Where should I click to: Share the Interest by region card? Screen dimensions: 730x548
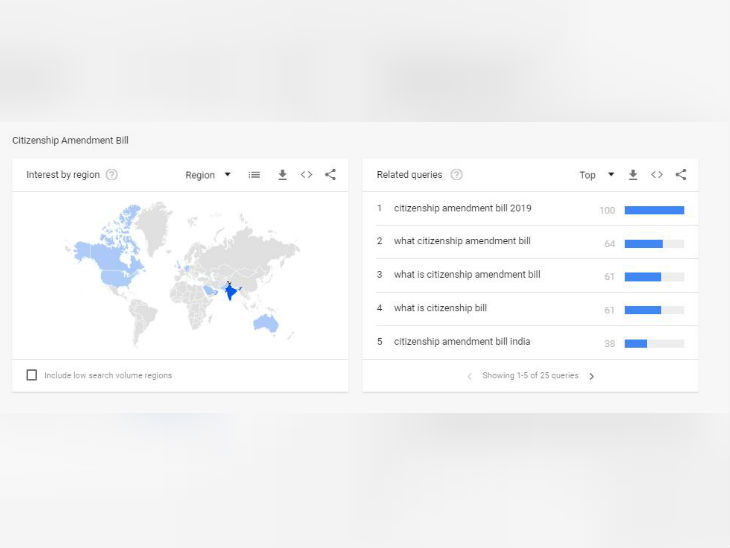point(330,175)
